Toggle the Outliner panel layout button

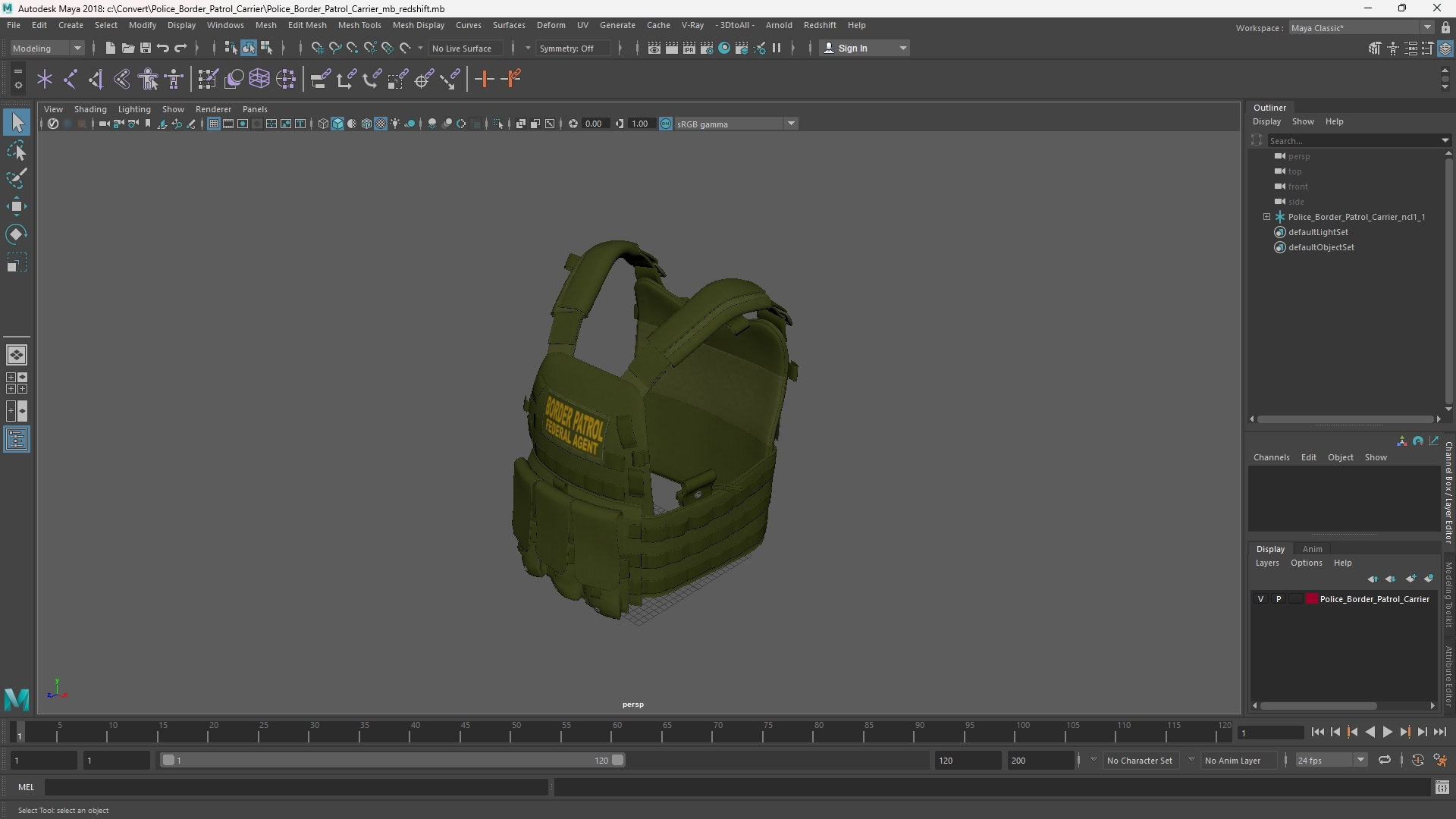[17, 440]
